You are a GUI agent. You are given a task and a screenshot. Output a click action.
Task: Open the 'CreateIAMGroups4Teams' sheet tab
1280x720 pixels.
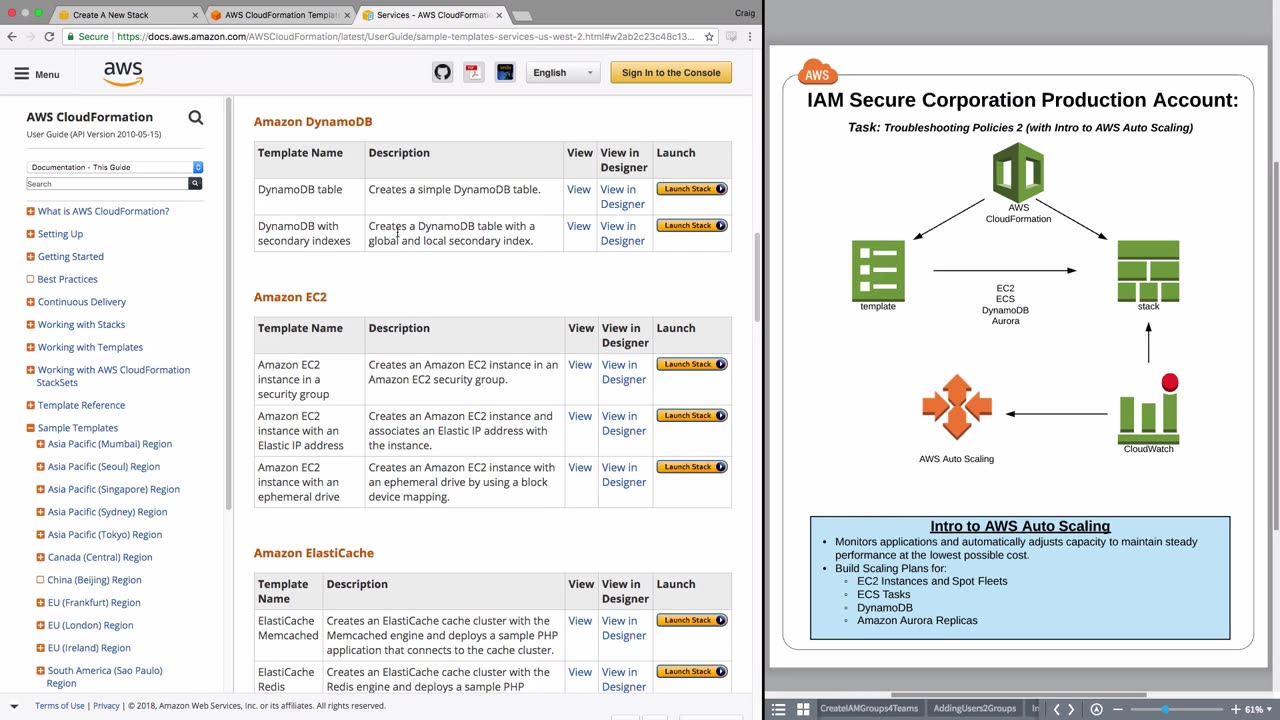(869, 709)
